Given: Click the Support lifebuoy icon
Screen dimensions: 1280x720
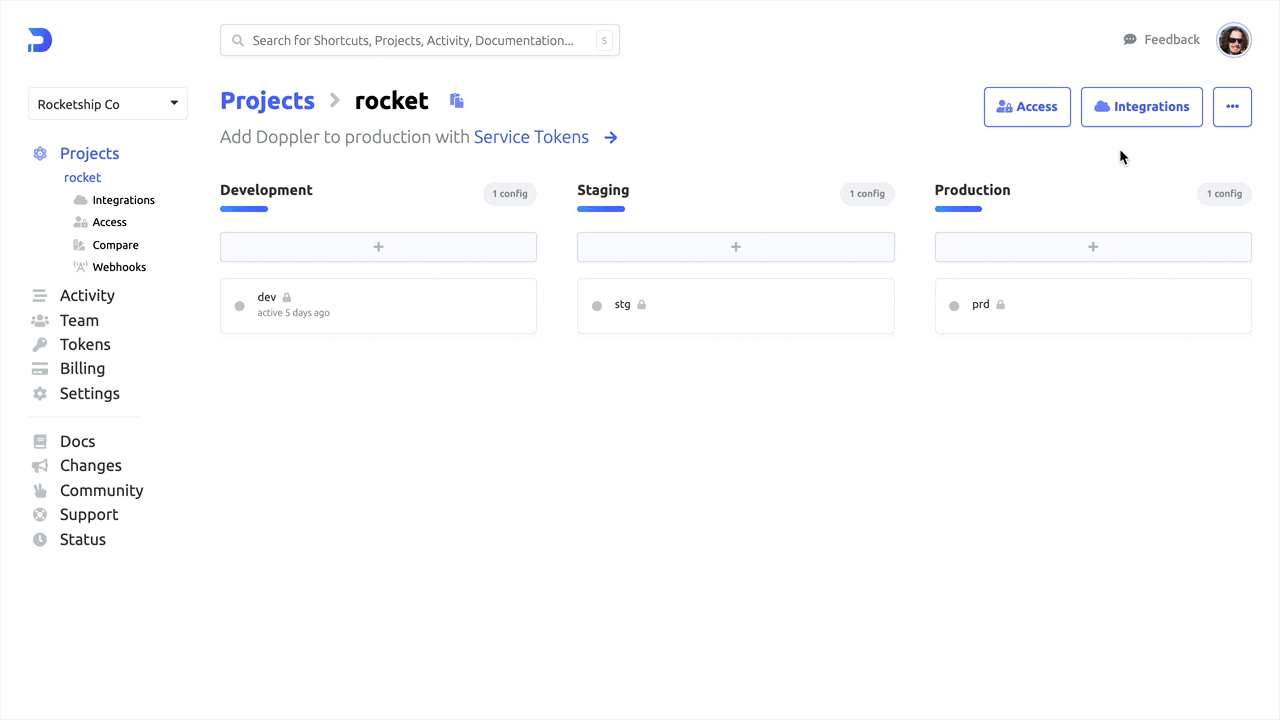Looking at the screenshot, I should point(40,514).
